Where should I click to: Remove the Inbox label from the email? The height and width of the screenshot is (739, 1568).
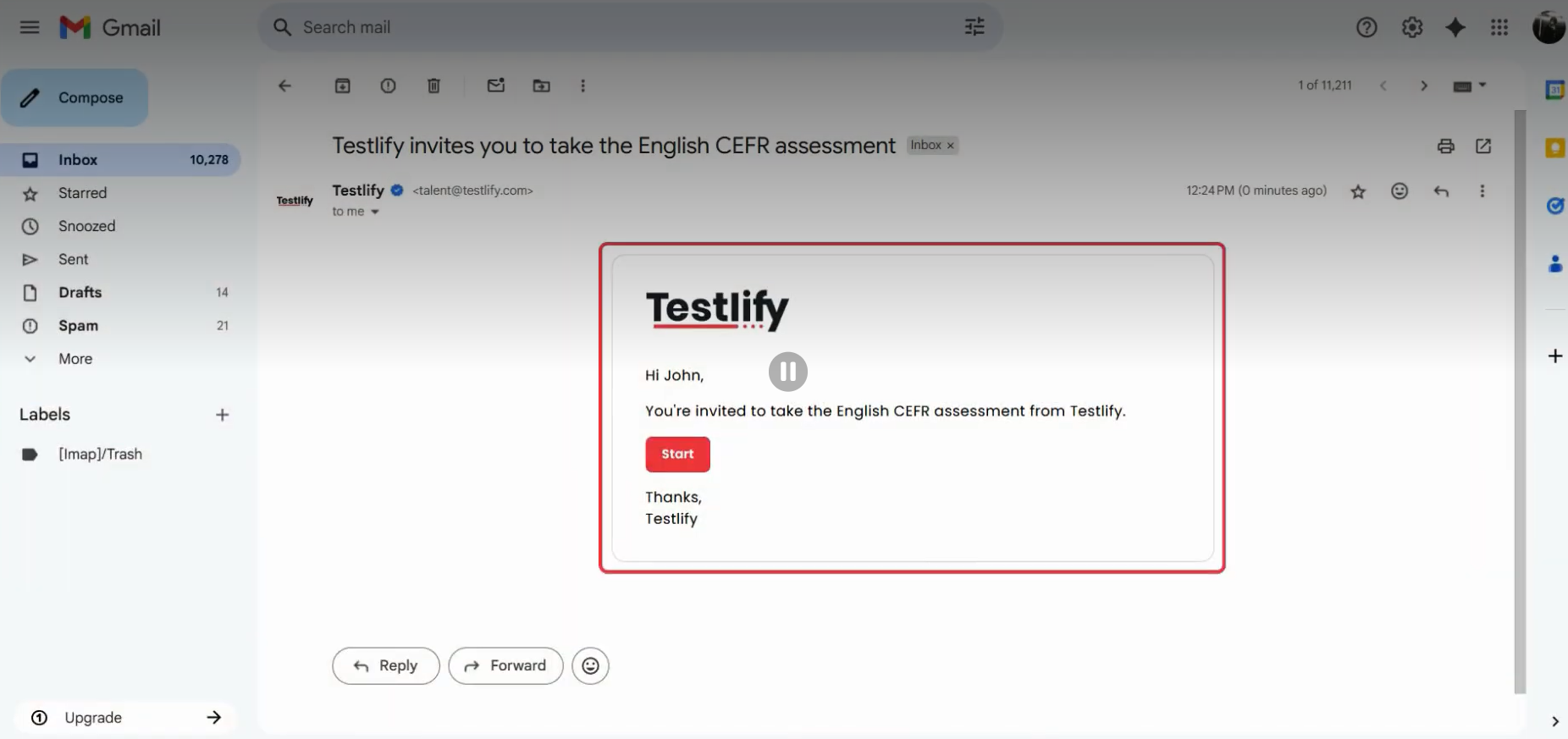[950, 146]
